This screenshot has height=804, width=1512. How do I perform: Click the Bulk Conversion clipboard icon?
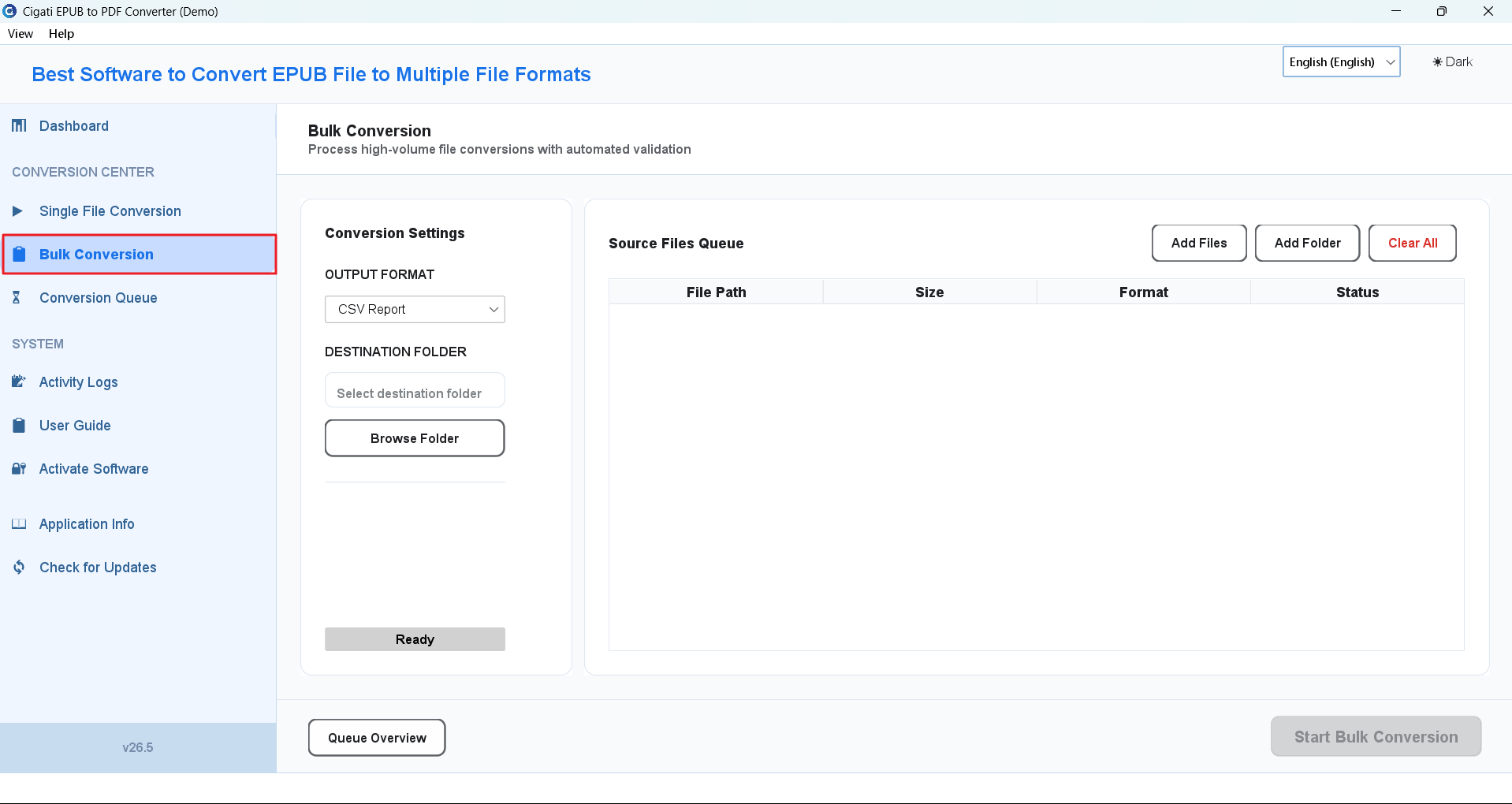coord(20,254)
